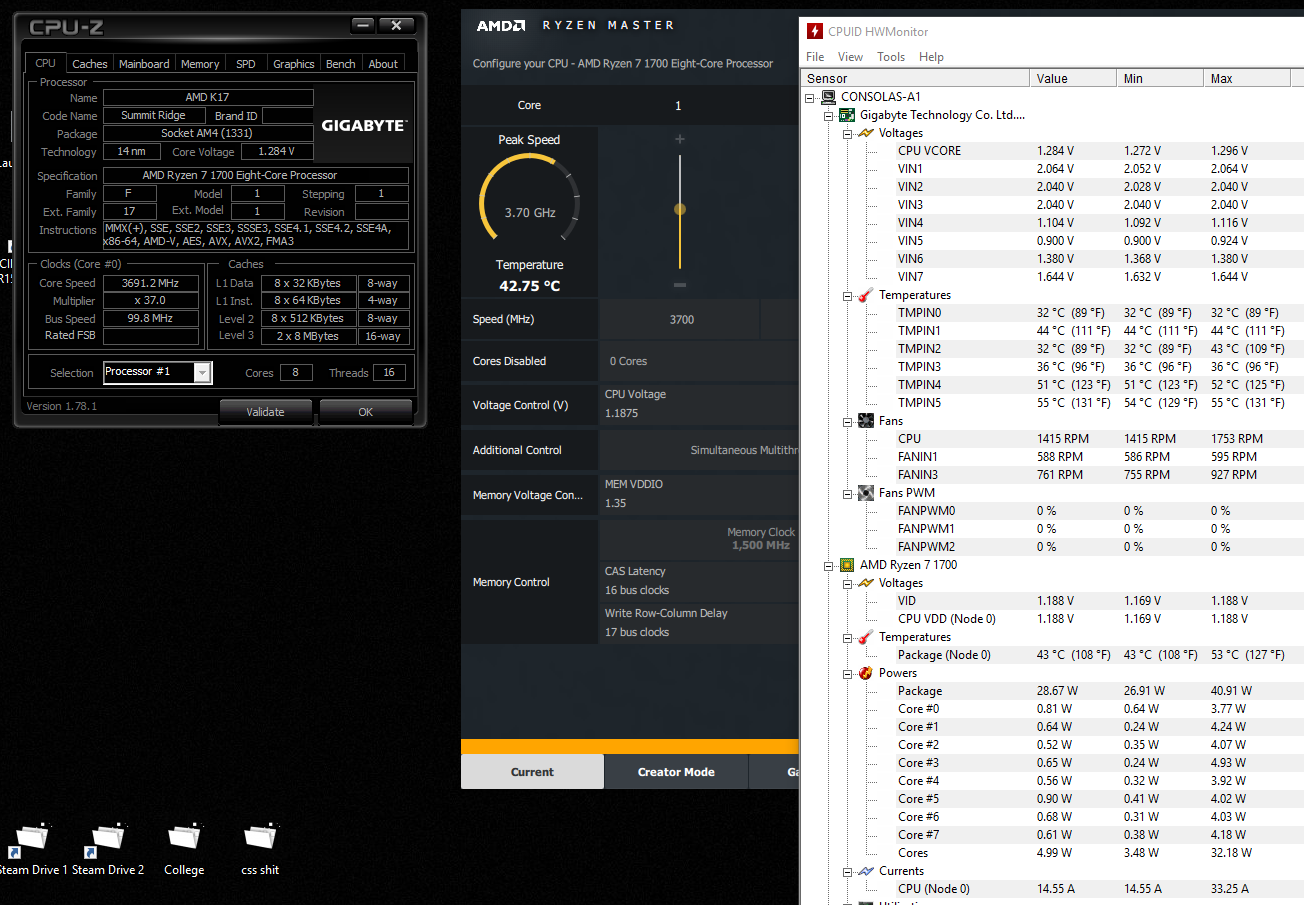Screen dimensions: 1304x905
Task: Open the Steam Drive 1 shortcut folder
Action: [32, 846]
